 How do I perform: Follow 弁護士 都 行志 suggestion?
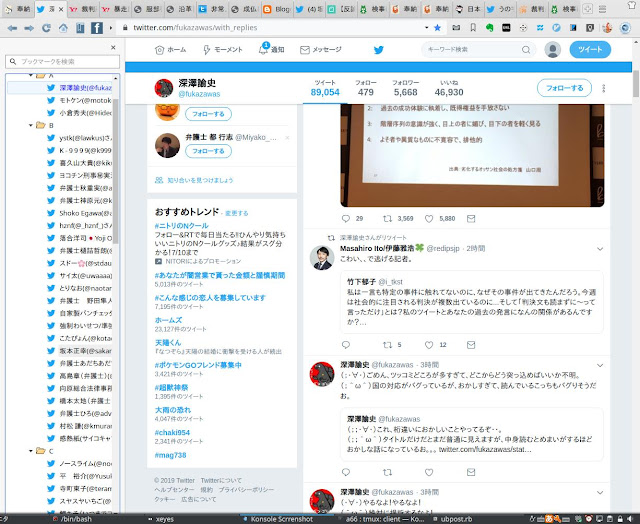(208, 151)
